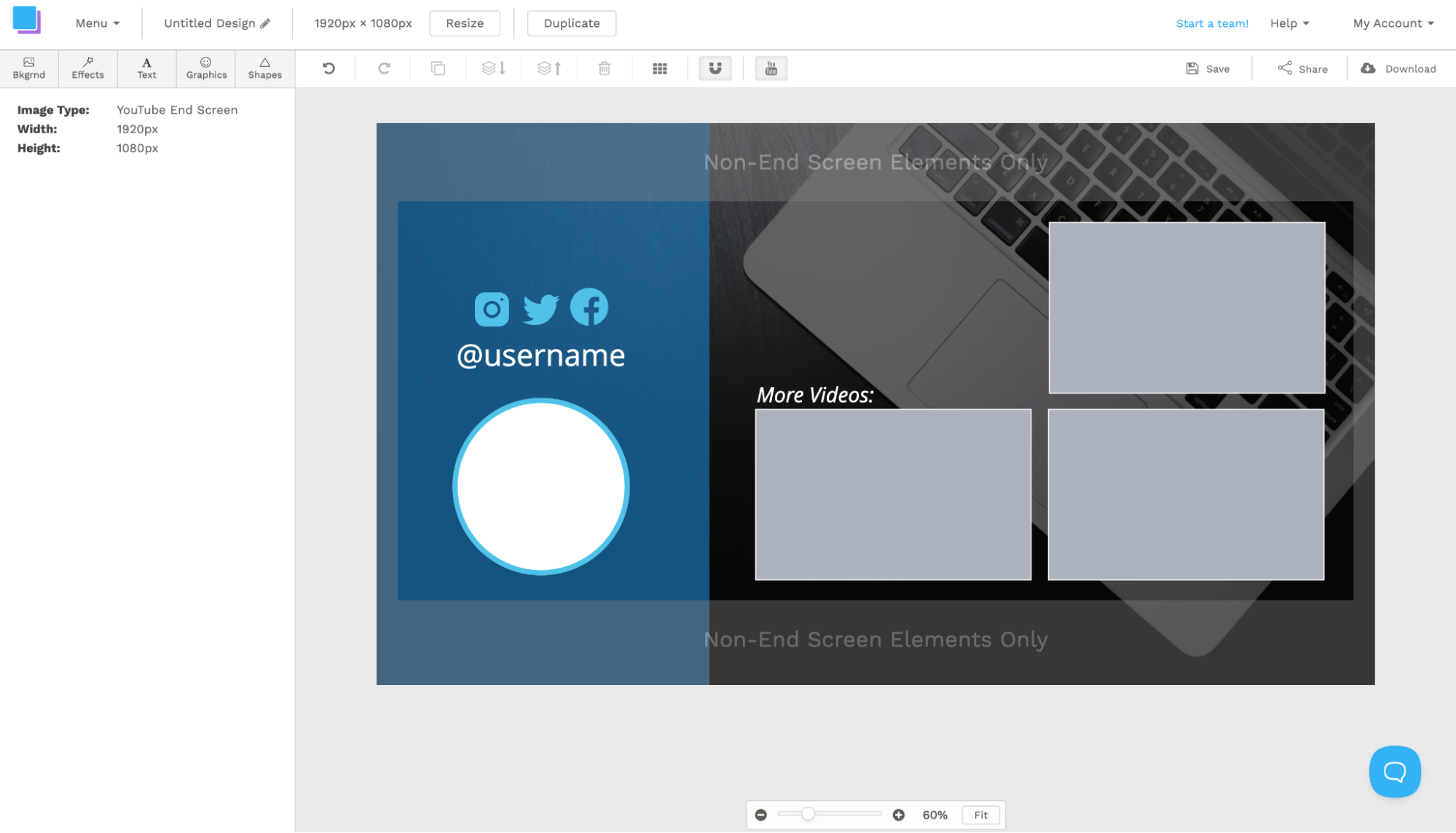
Task: Click the Fit zoom button
Action: [980, 814]
